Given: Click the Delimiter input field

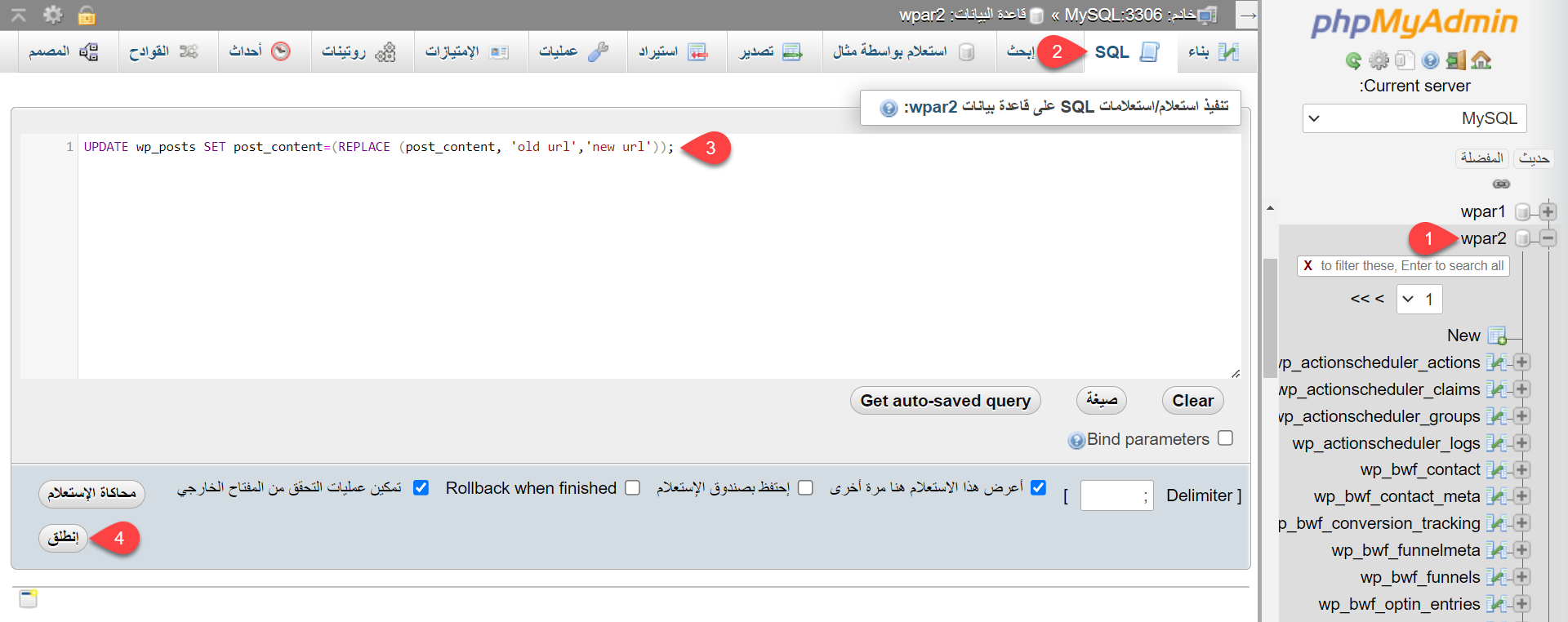Looking at the screenshot, I should pos(1116,495).
